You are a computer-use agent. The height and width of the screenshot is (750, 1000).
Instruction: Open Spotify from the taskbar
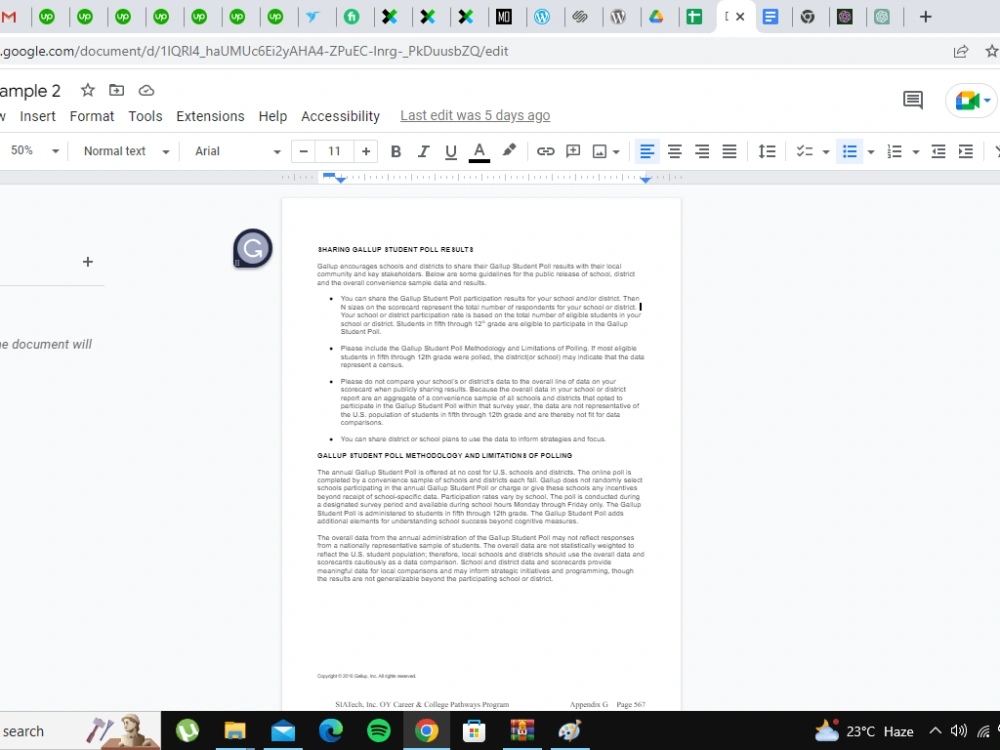pyautogui.click(x=379, y=730)
